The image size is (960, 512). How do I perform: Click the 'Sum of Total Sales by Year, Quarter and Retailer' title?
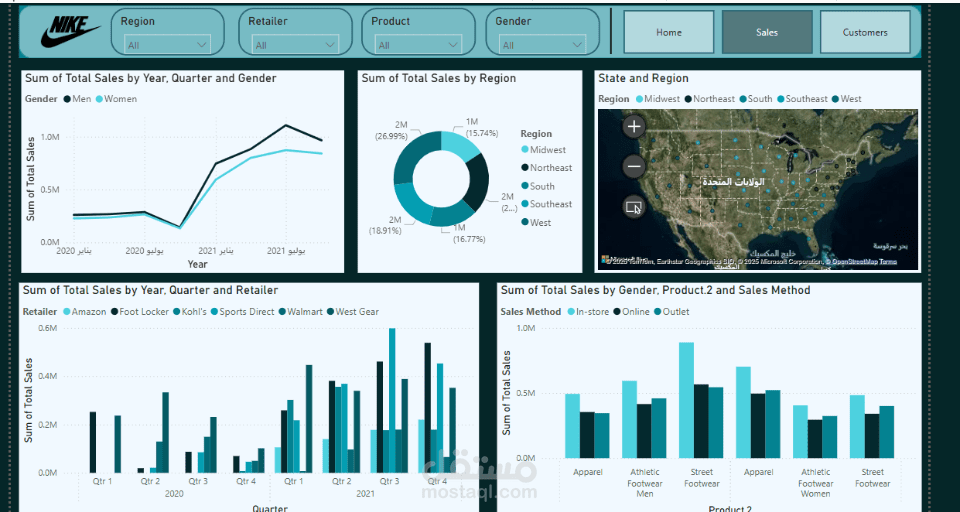[x=151, y=290]
